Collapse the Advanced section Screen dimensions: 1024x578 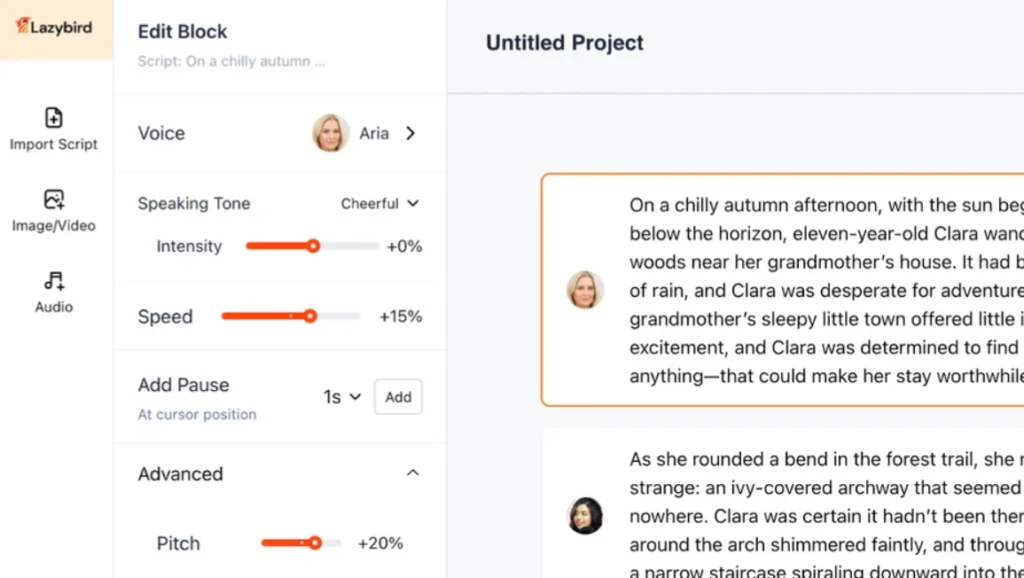tap(412, 474)
